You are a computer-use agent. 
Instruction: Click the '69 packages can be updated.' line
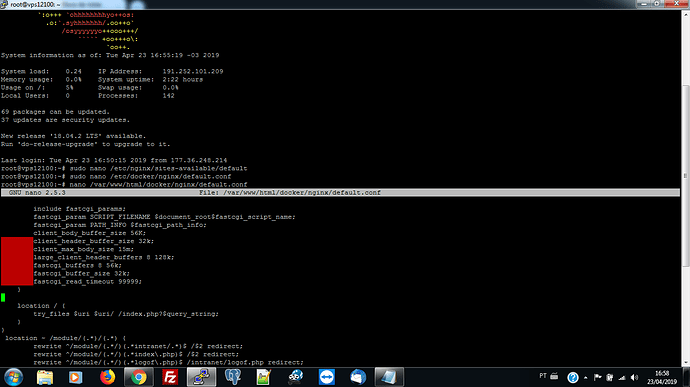55,112
